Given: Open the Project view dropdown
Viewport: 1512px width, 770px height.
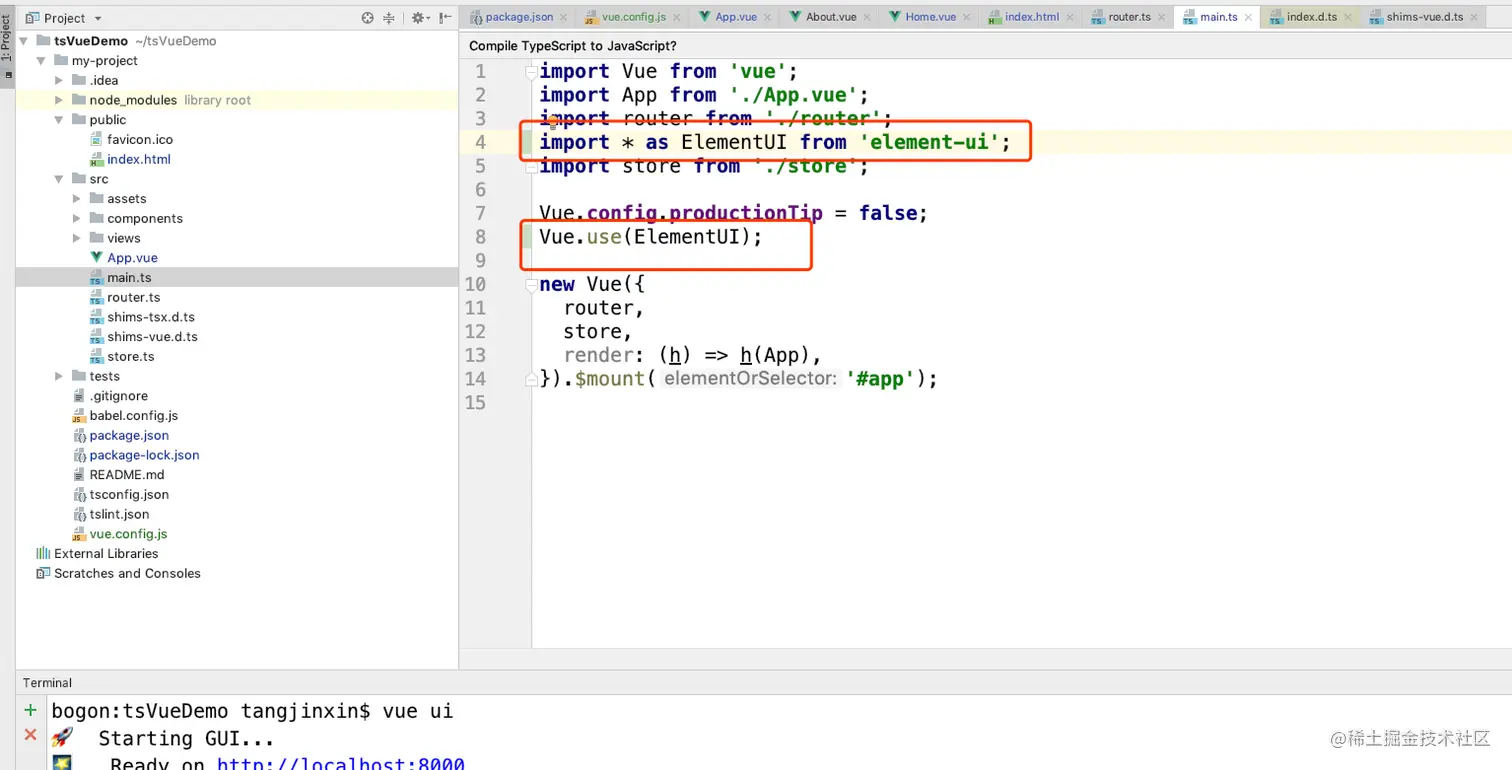Looking at the screenshot, I should click(64, 18).
